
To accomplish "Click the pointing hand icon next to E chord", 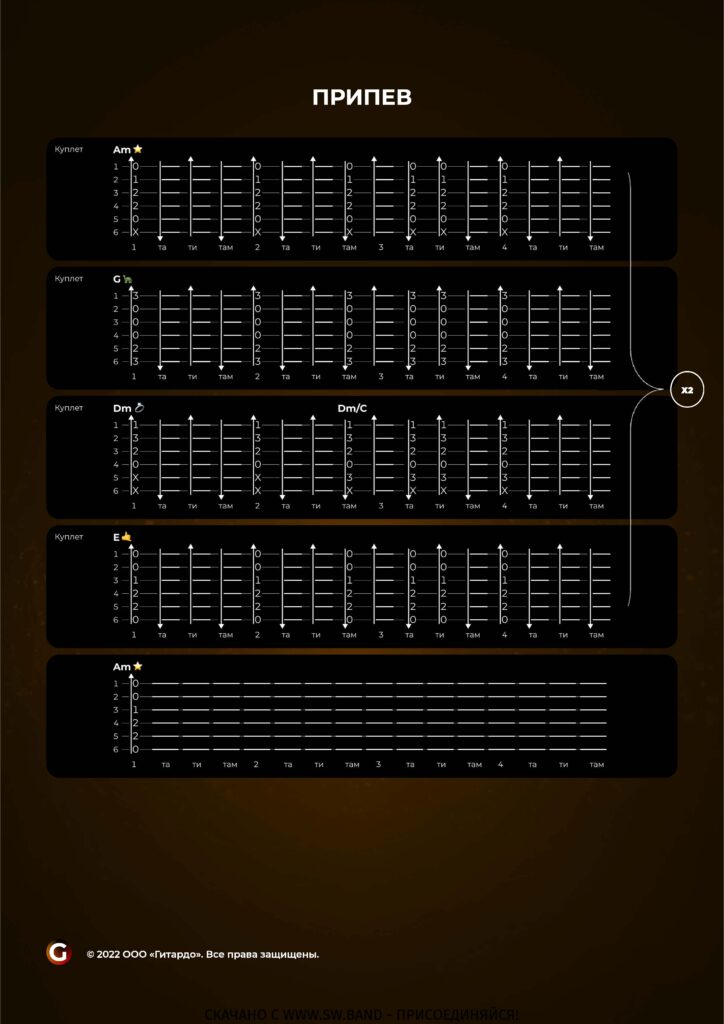I will (126, 537).
